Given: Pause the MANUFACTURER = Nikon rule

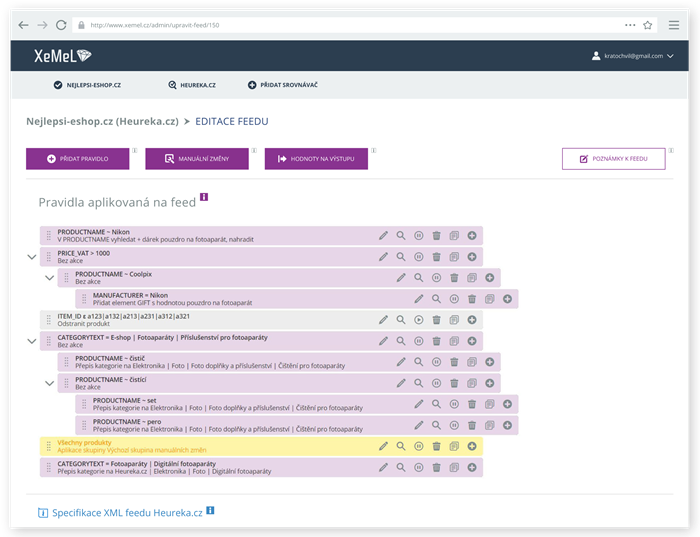Looking at the screenshot, I should (x=454, y=299).
